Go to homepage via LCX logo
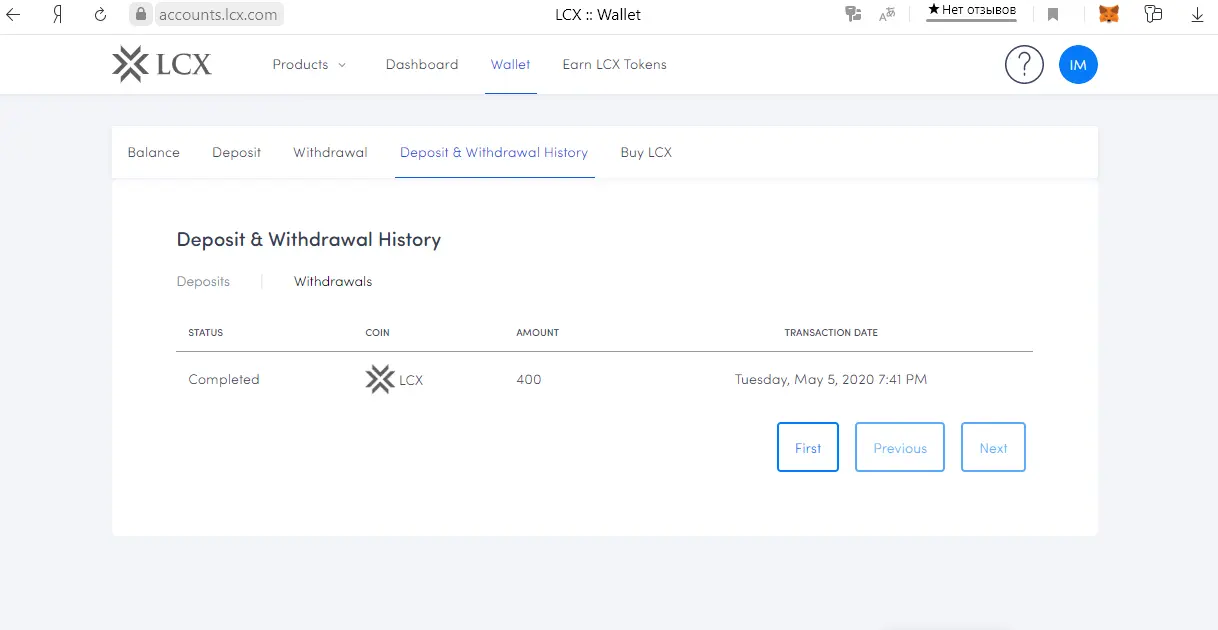1218x630 pixels. [x=162, y=65]
